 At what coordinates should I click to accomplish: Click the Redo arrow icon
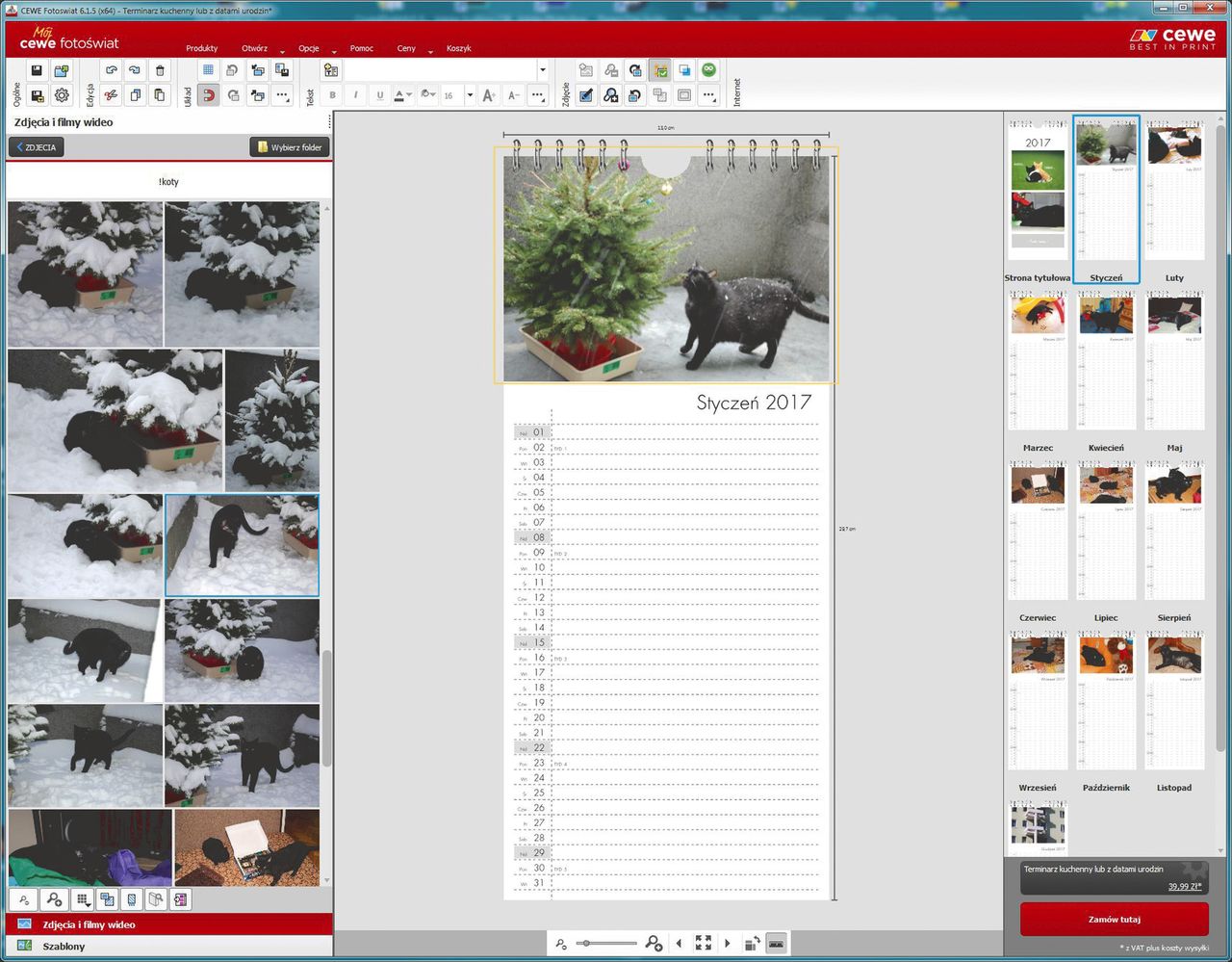click(x=135, y=71)
